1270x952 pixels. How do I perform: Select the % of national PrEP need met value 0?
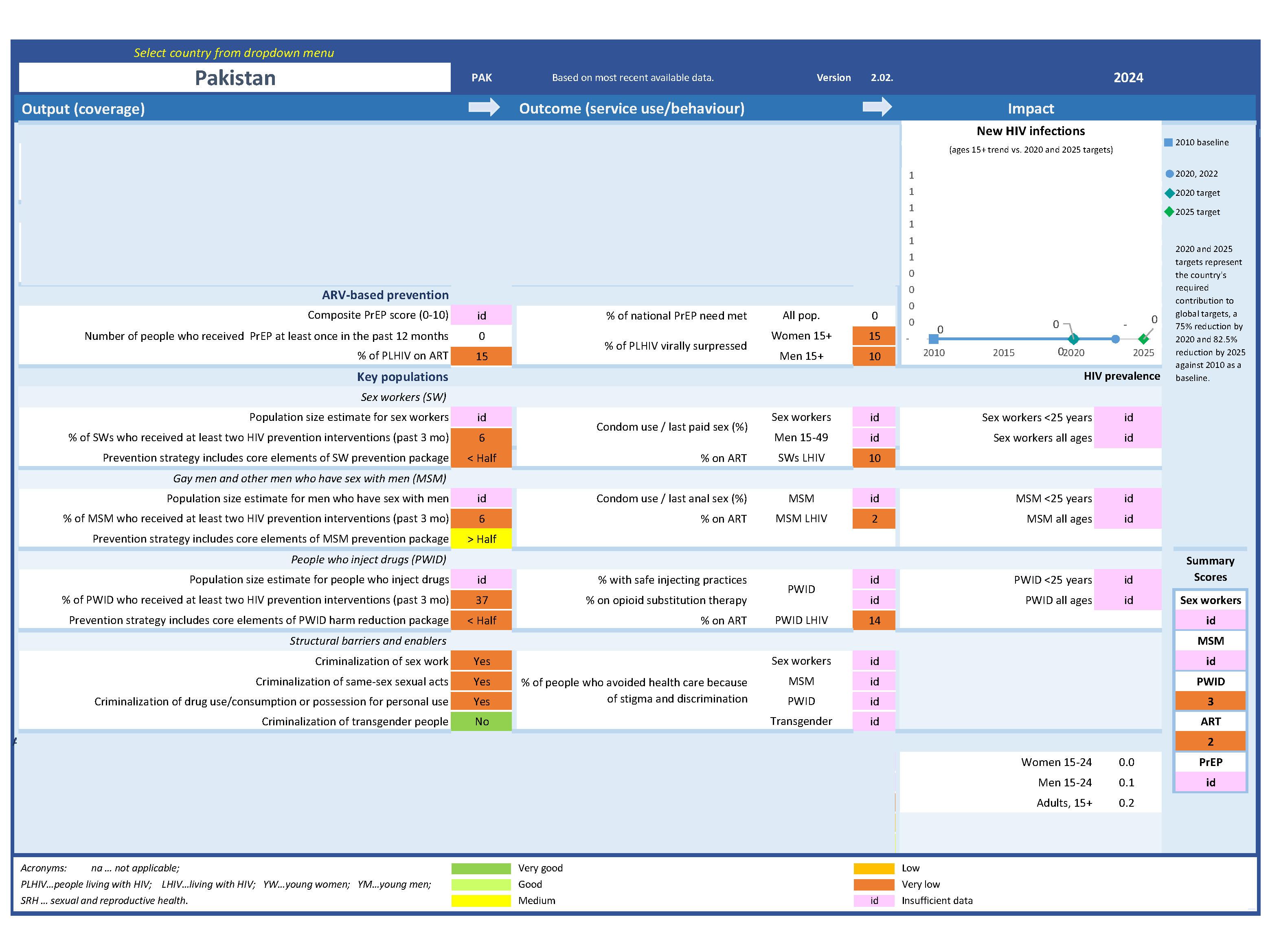[874, 315]
